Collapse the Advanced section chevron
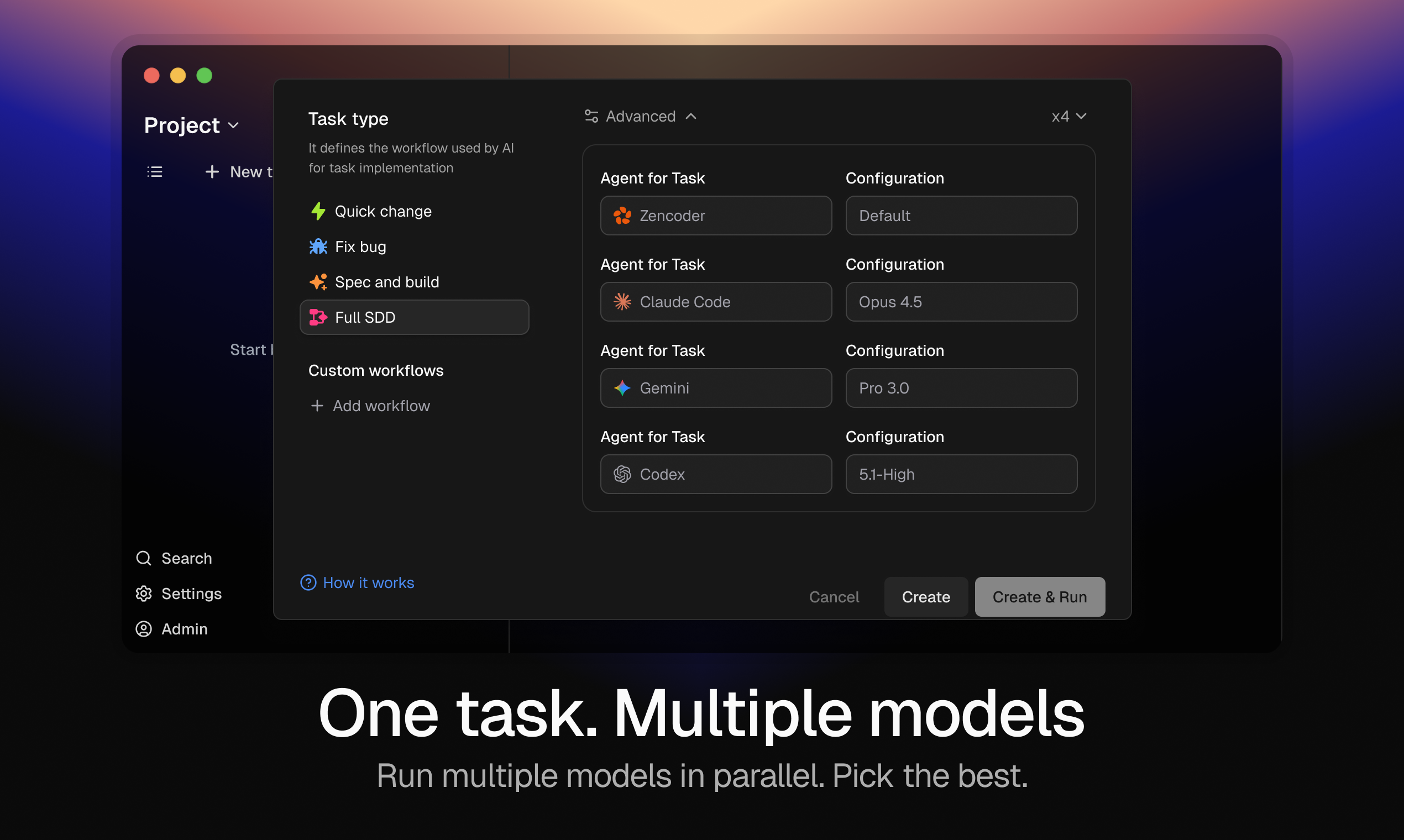The height and width of the screenshot is (840, 1404). pyautogui.click(x=692, y=116)
